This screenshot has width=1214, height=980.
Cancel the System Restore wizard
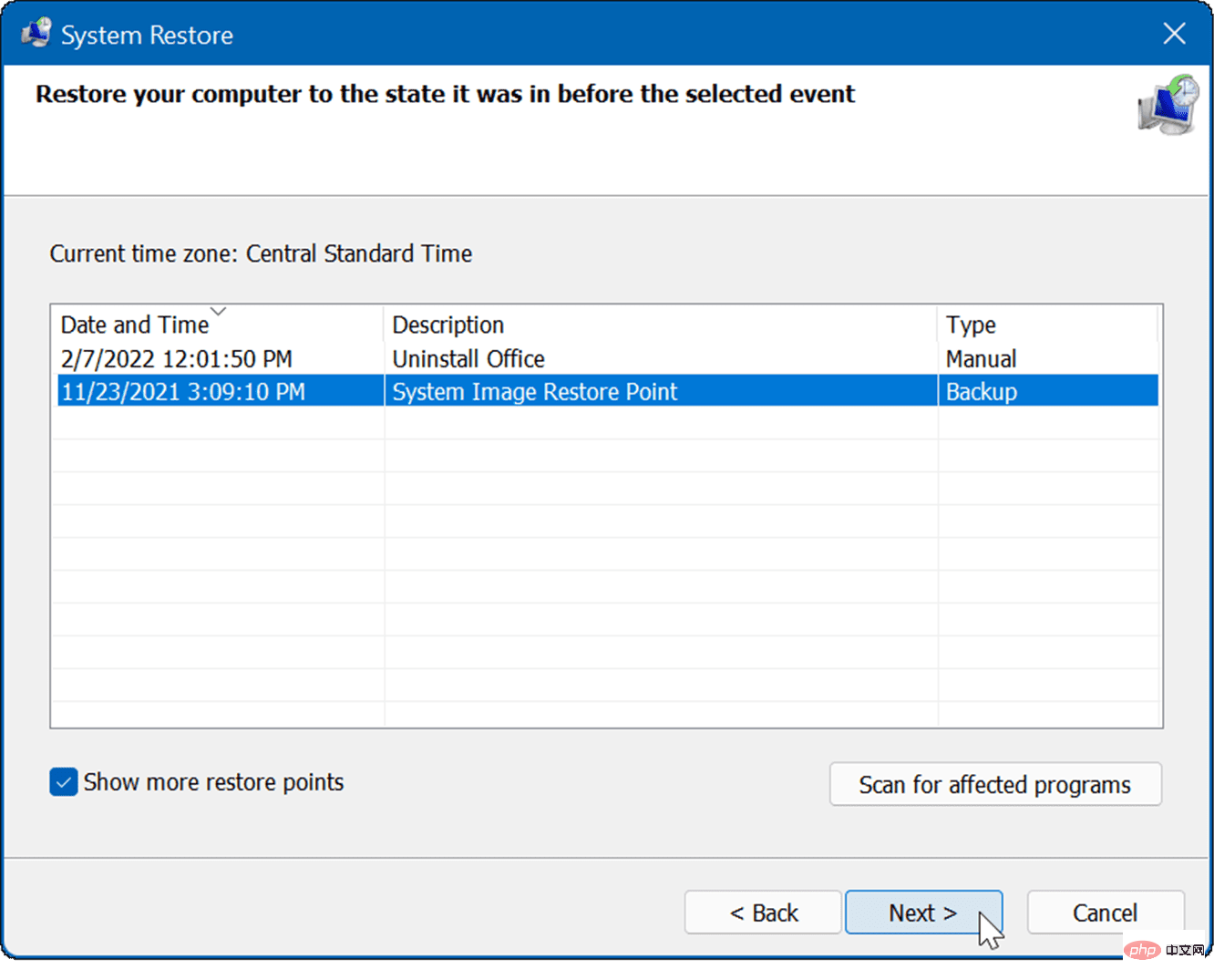click(x=1105, y=913)
